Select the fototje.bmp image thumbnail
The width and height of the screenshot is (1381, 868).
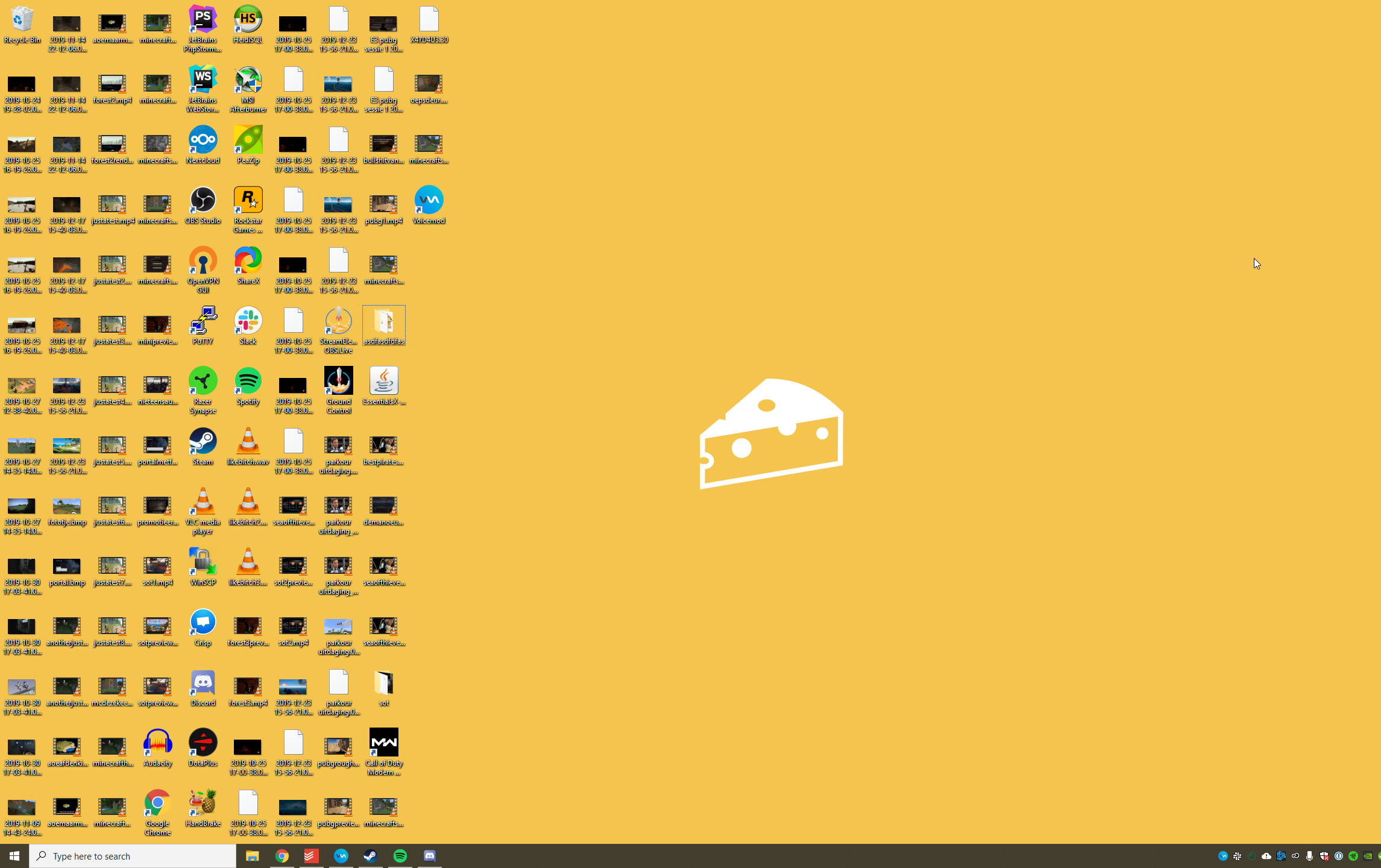click(67, 506)
